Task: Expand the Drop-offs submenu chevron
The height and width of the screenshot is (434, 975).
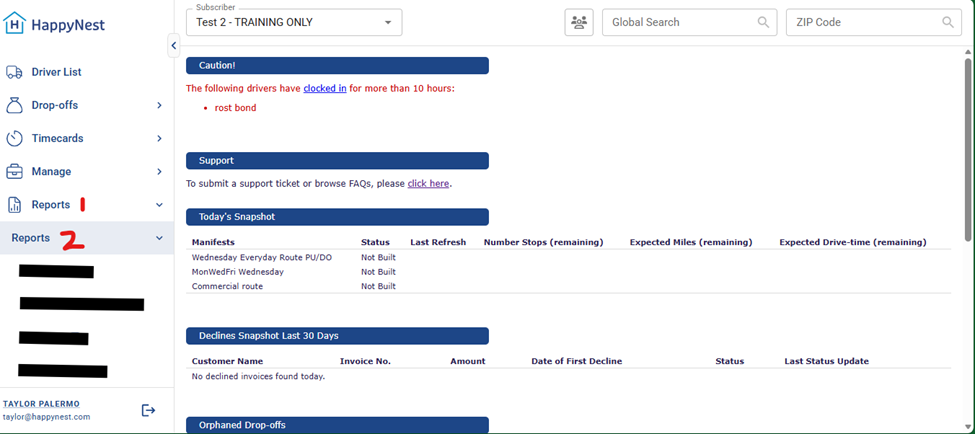Action: (x=159, y=105)
